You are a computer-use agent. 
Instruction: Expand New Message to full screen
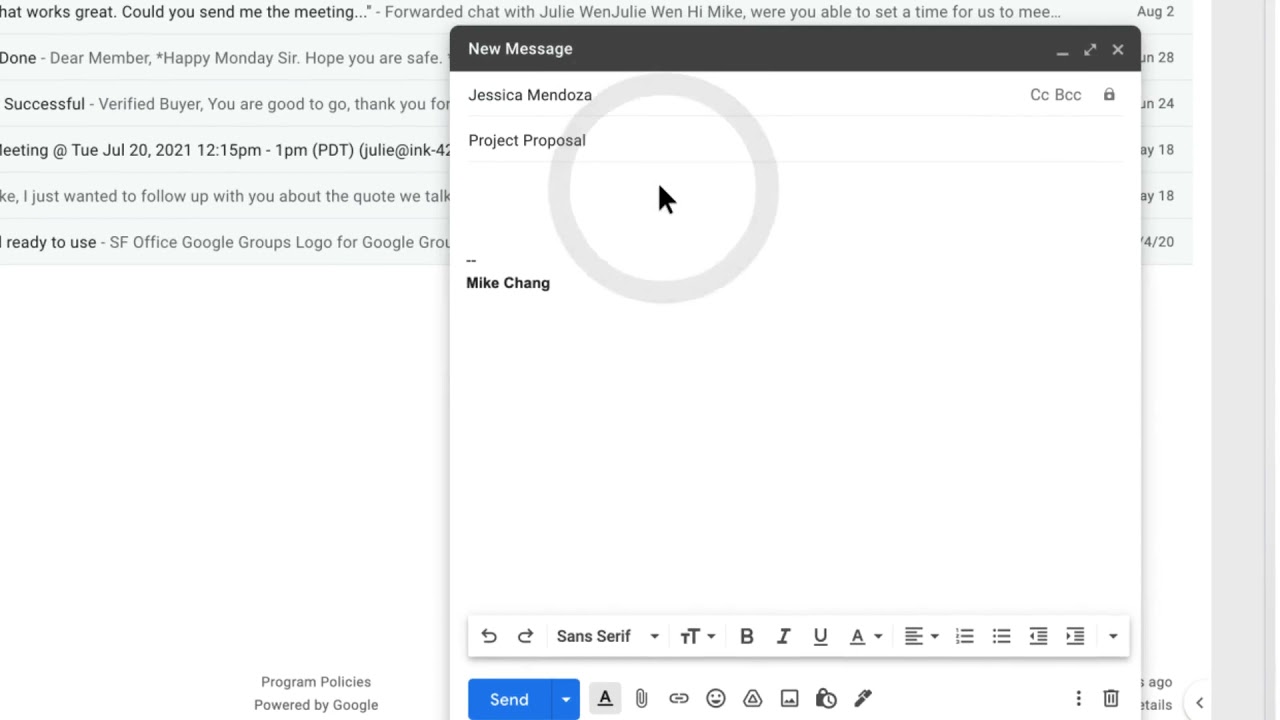[1090, 49]
